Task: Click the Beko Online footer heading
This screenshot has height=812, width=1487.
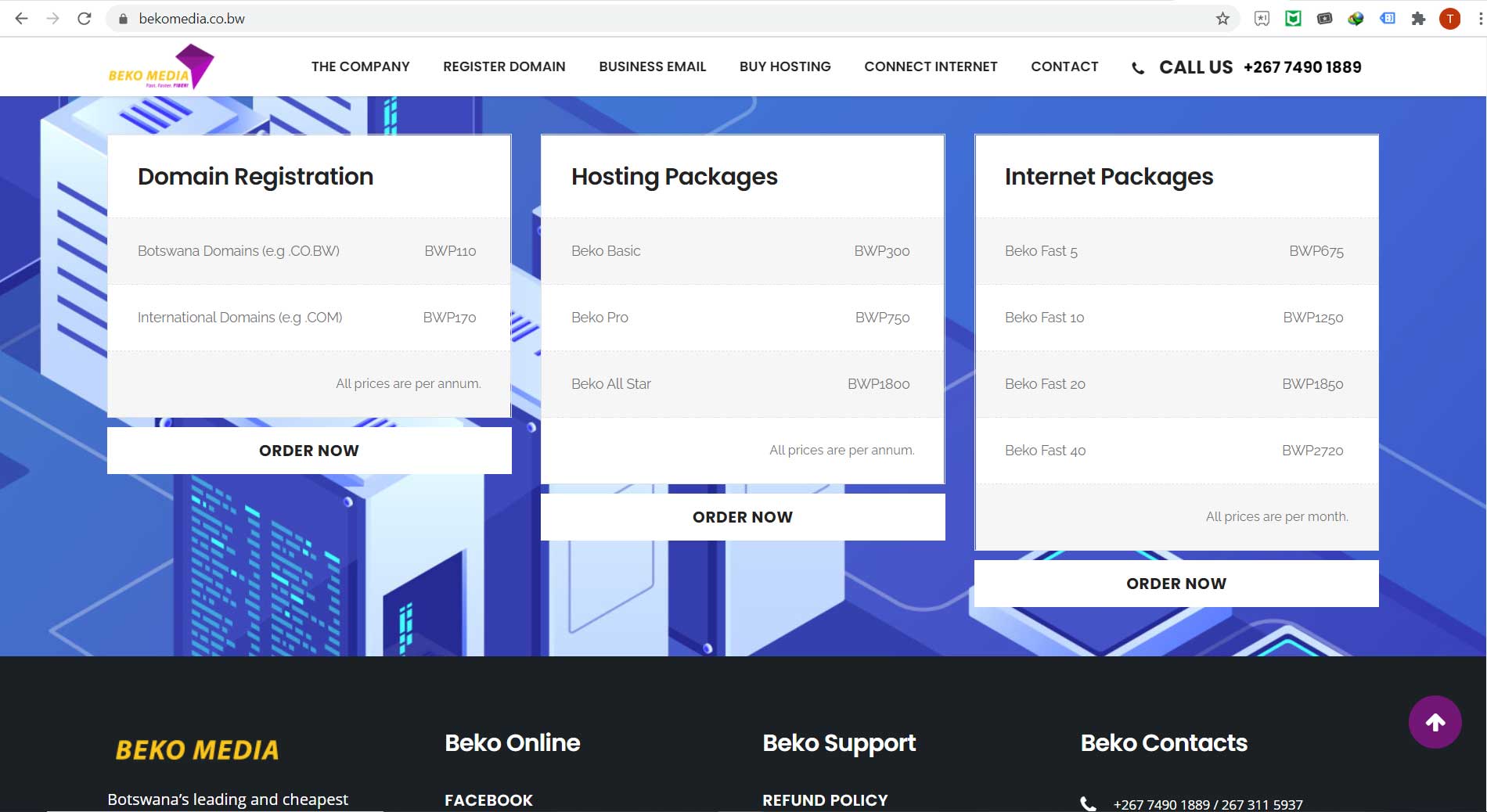Action: 513,742
